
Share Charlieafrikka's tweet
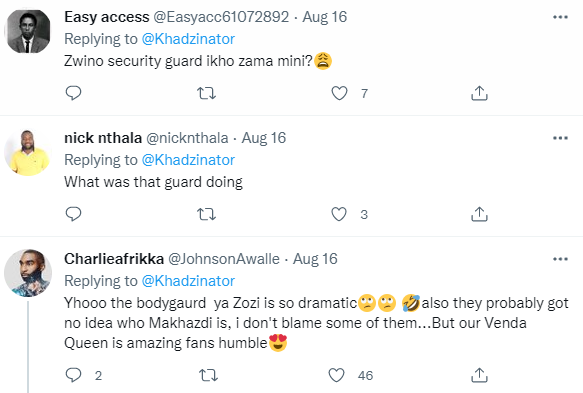click(x=479, y=376)
